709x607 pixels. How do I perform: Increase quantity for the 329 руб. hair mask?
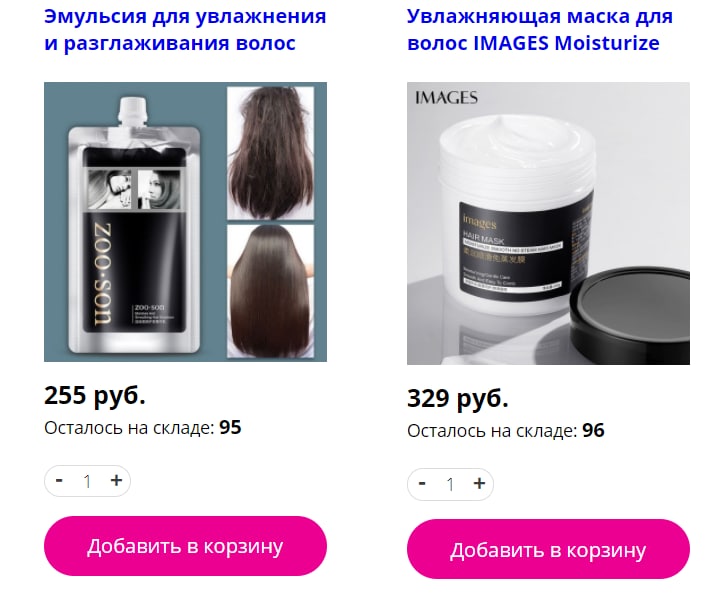[479, 484]
